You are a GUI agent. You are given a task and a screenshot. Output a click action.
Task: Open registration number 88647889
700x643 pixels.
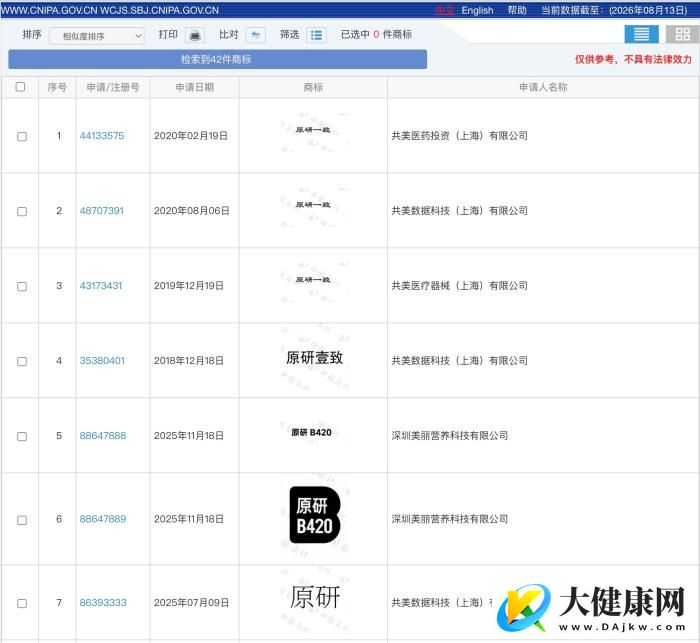coord(103,519)
